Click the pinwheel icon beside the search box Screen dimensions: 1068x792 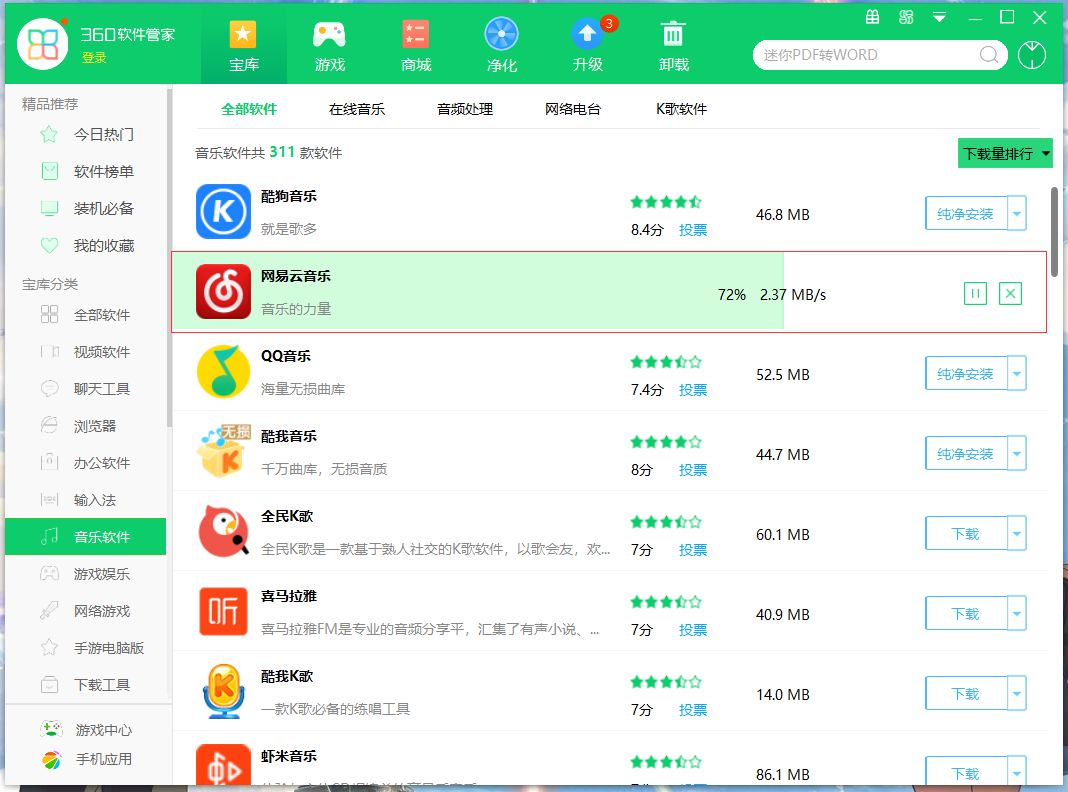pos(1031,55)
